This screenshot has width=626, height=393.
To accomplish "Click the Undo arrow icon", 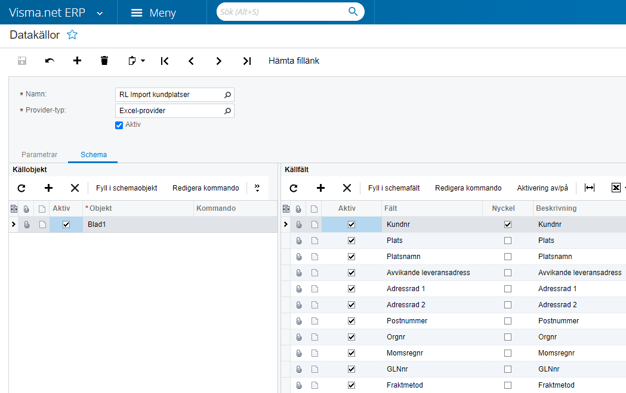I will [50, 61].
